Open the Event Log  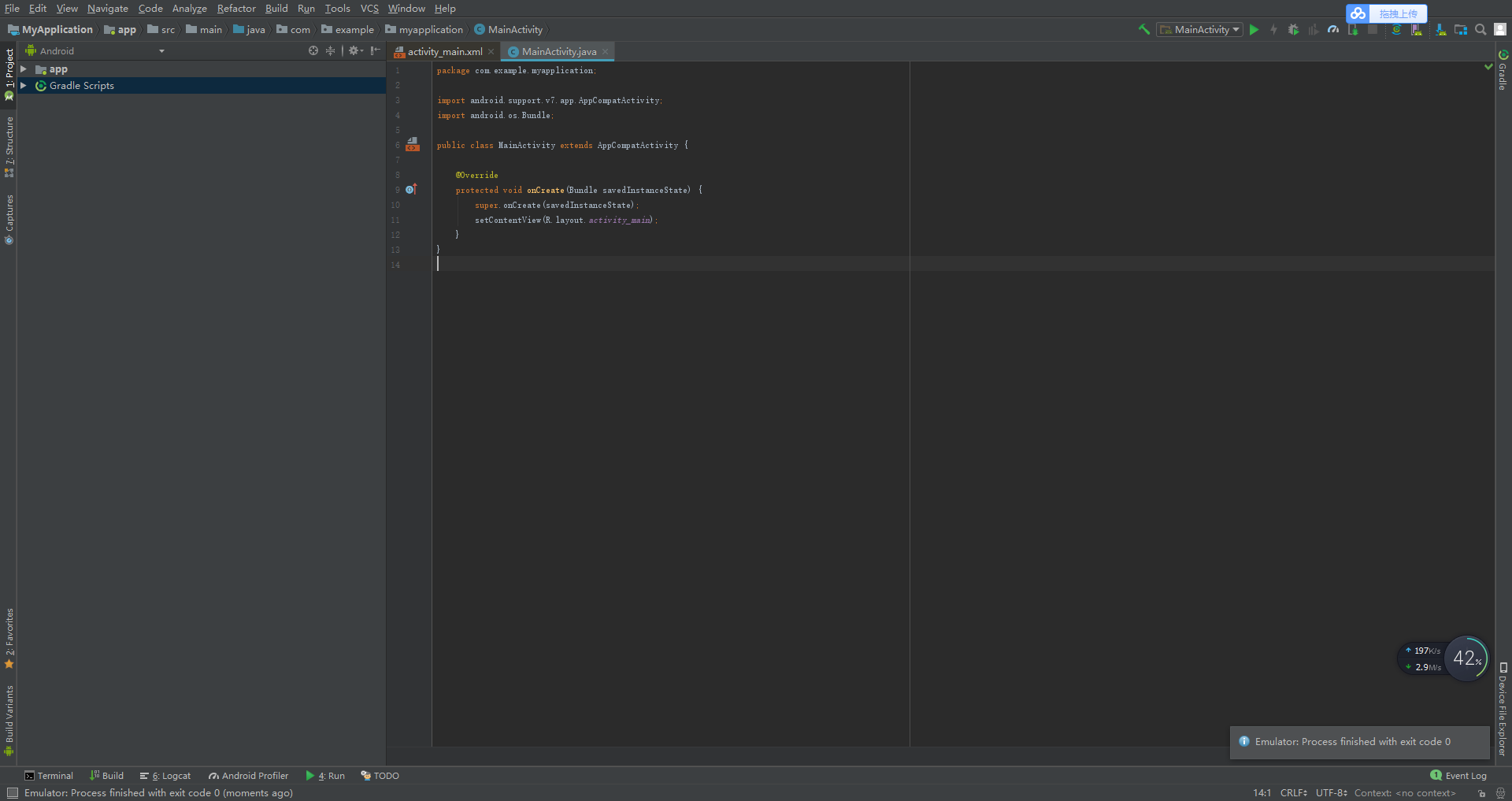(1458, 776)
